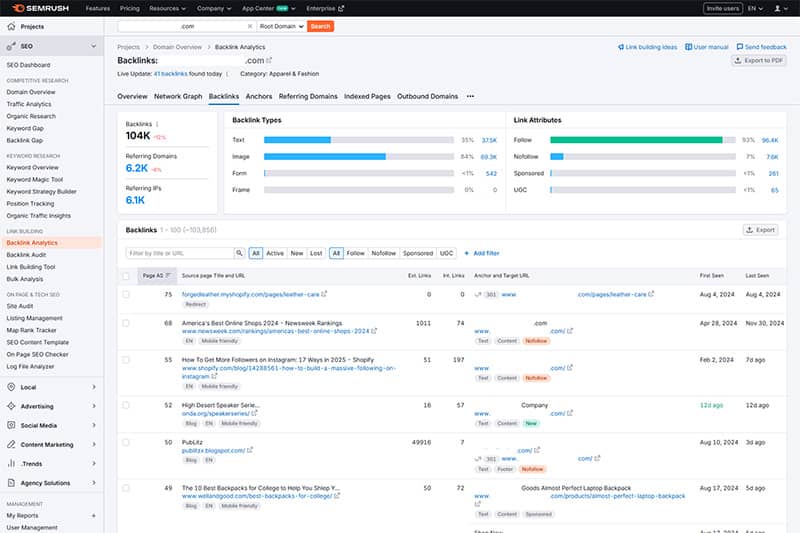
Task: Clear the domain search field with X icon
Action: 250,26
